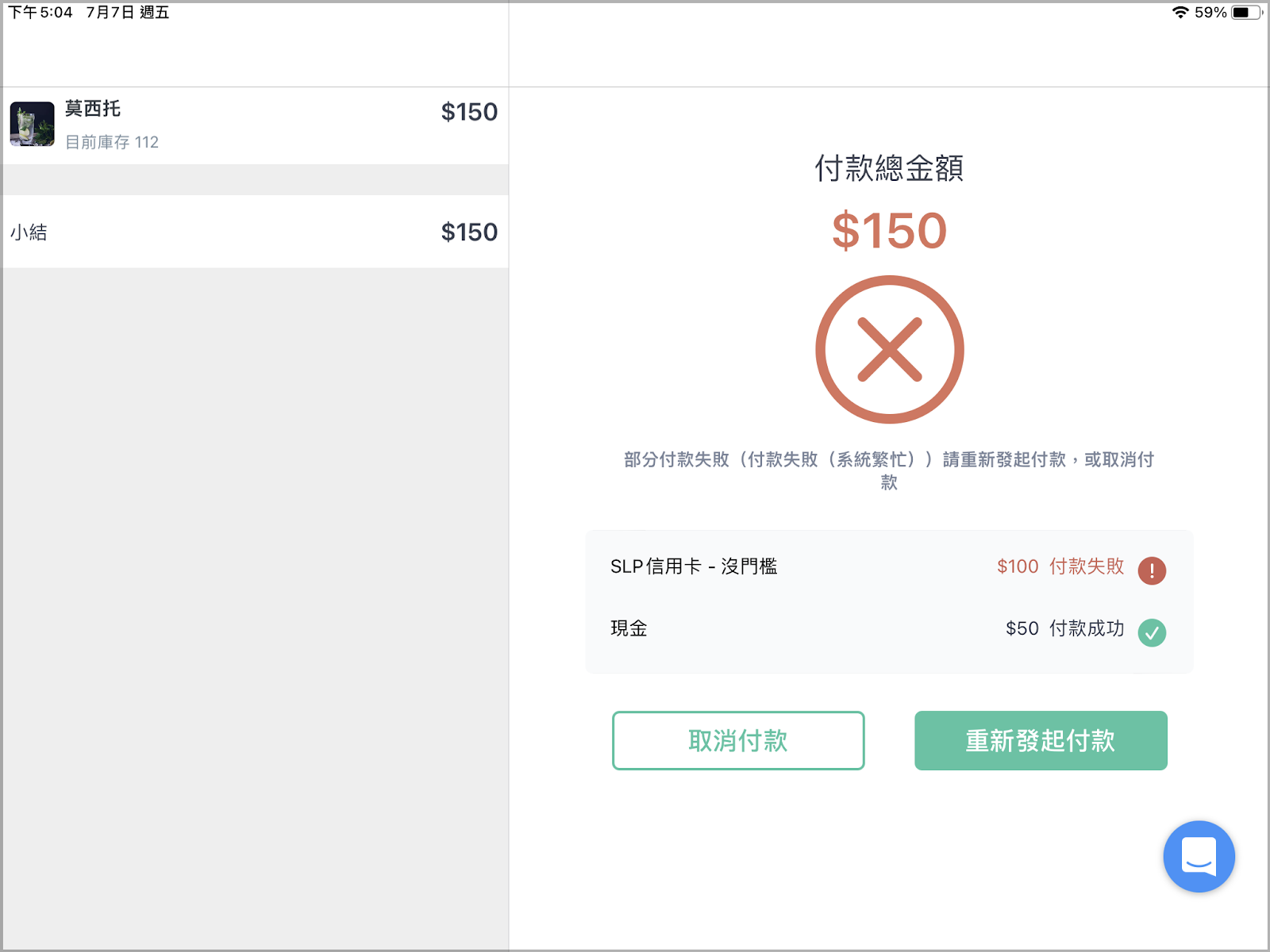Click the 重新發起付款 button
The width and height of the screenshot is (1270, 952).
(x=1041, y=740)
